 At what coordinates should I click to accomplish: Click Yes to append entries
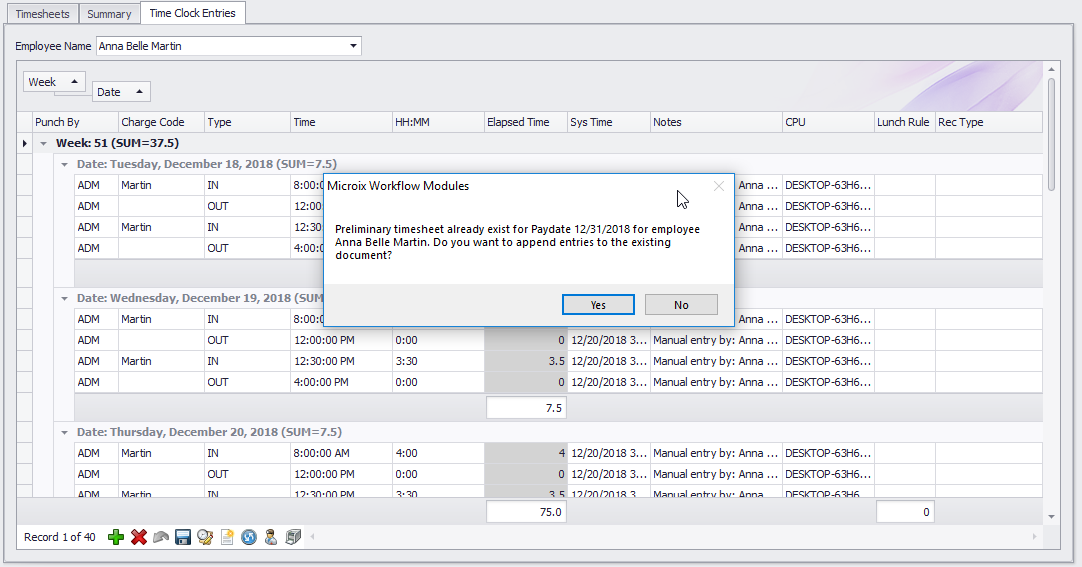click(x=598, y=305)
